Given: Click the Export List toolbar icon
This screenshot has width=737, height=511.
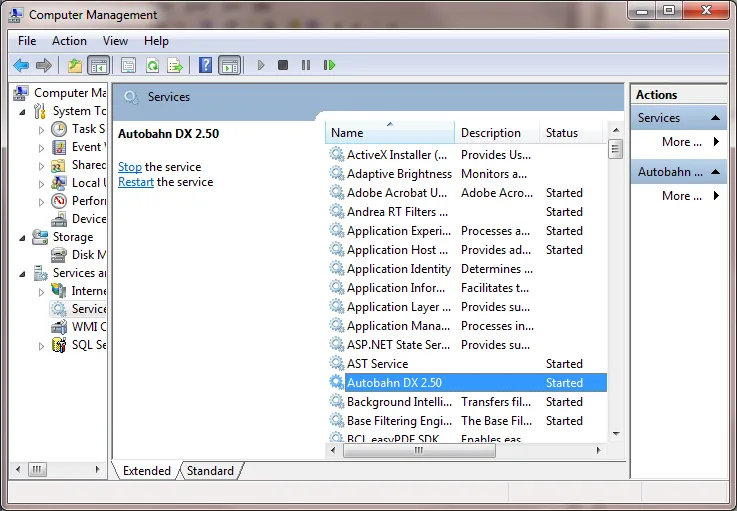Looking at the screenshot, I should (175, 65).
